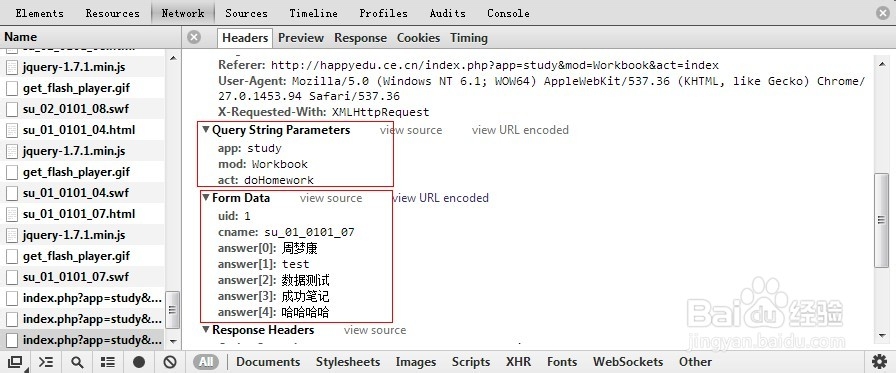The width and height of the screenshot is (896, 373).
Task: Collapse the Response Headers section
Action: coord(206,330)
